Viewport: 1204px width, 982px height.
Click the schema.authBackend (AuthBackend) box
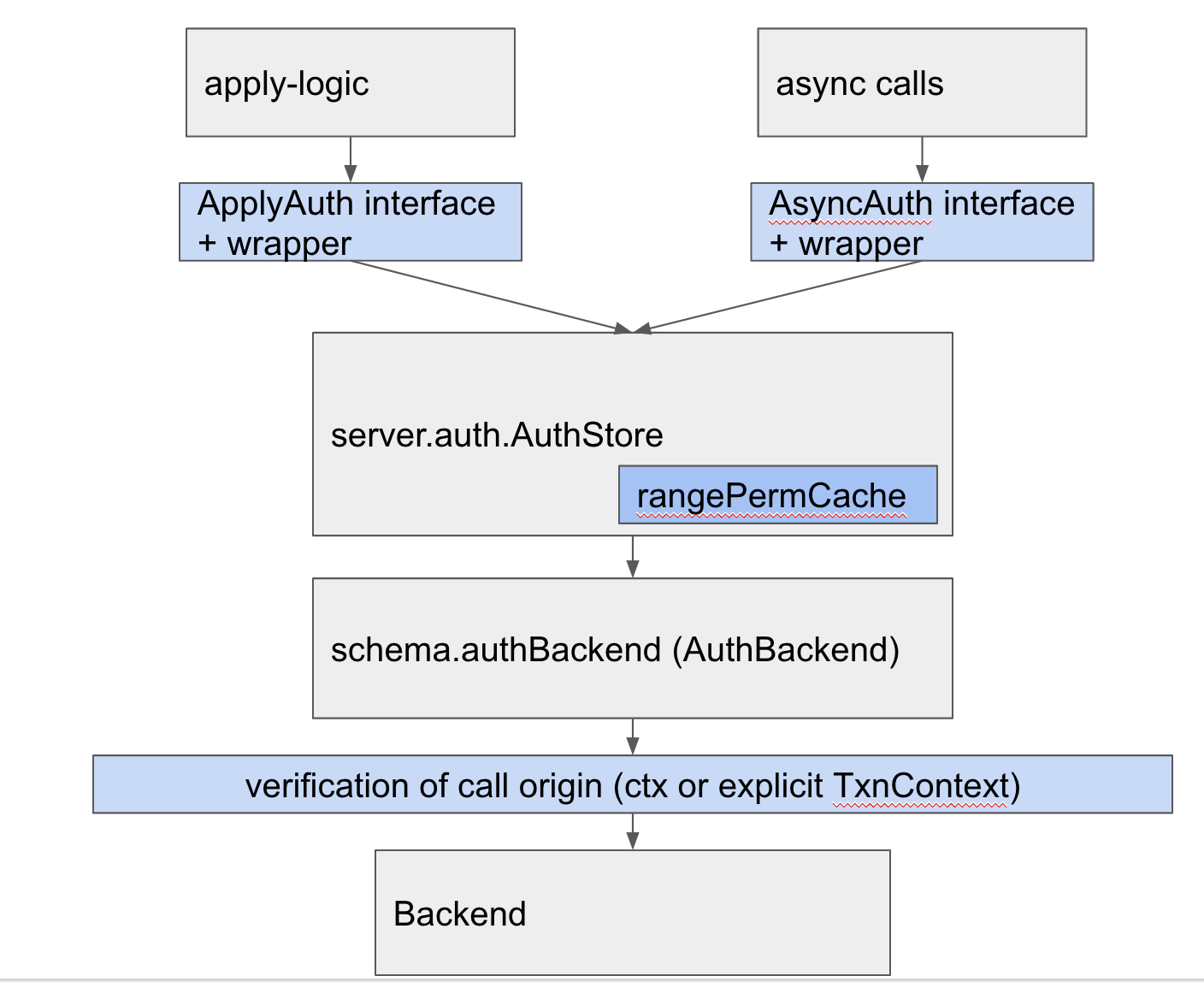[633, 648]
